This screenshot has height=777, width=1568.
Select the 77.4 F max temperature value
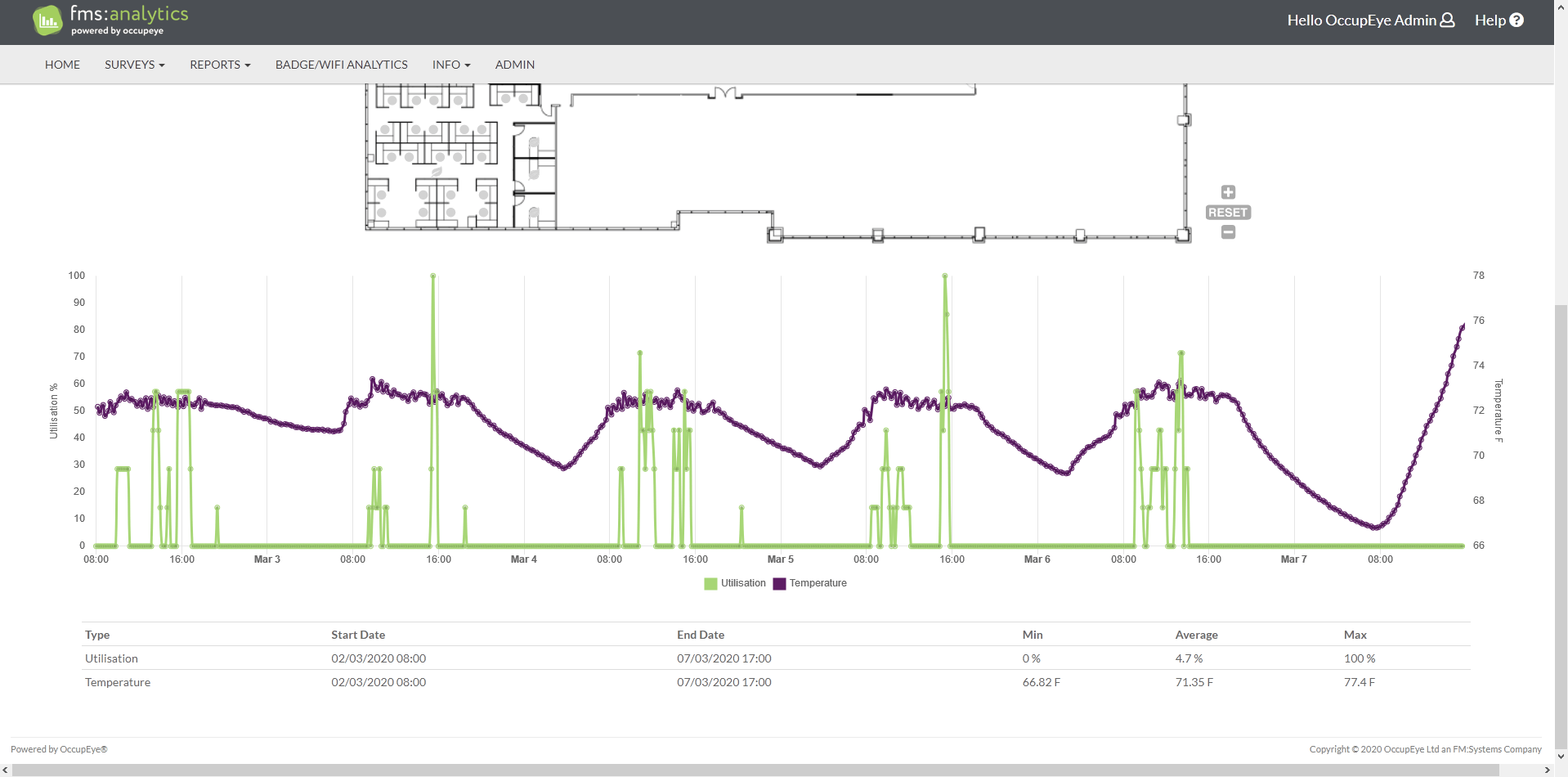coord(1360,682)
